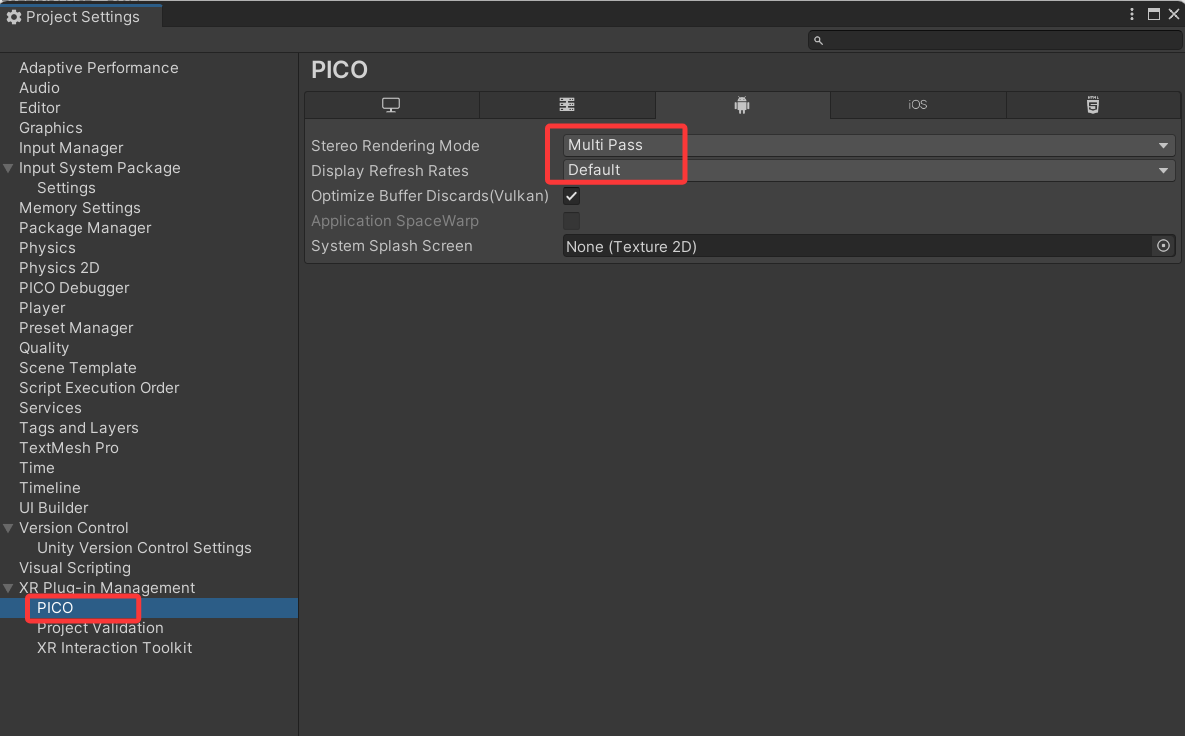This screenshot has height=736, width=1185.
Task: Collapse the Input System Package group
Action: [8, 168]
